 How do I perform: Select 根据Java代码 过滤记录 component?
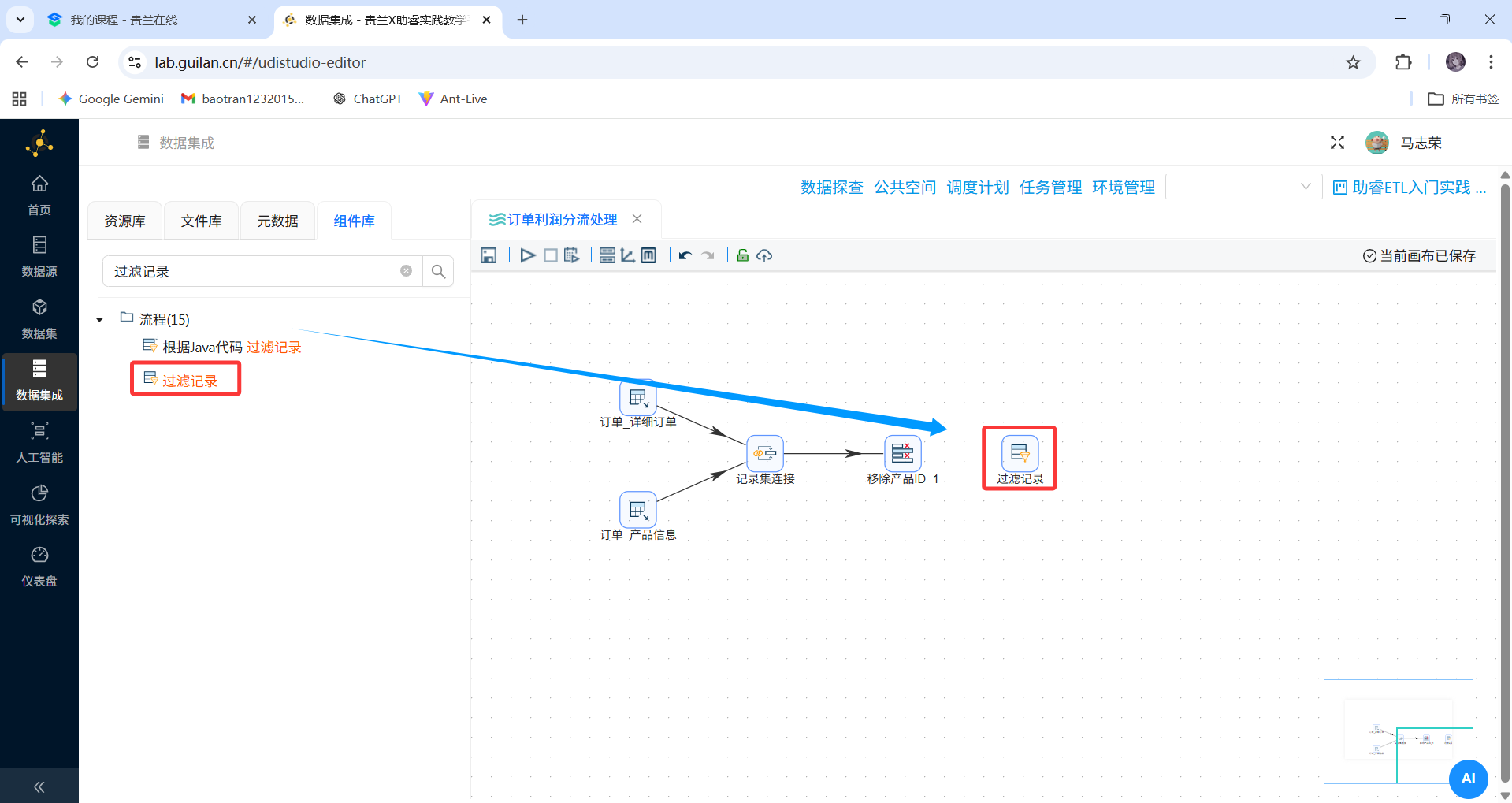coord(222,347)
